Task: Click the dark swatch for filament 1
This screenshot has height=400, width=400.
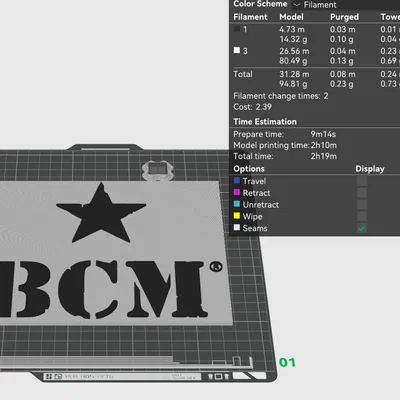Action: [x=237, y=29]
